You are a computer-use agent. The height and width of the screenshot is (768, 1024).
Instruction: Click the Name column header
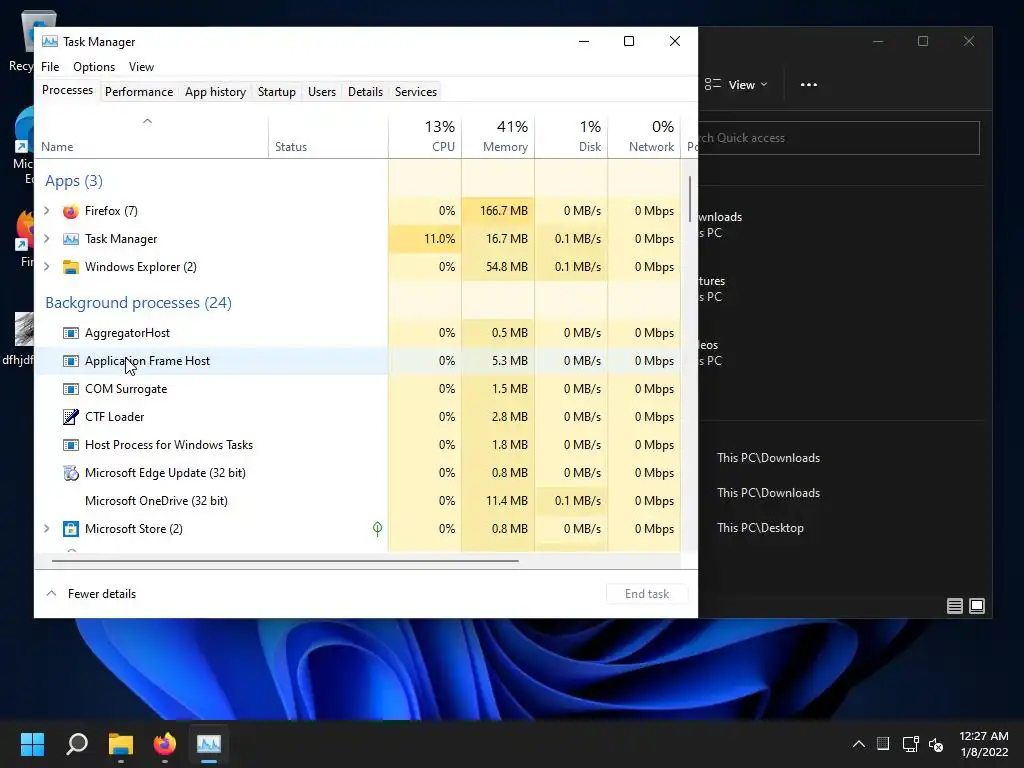pos(152,136)
